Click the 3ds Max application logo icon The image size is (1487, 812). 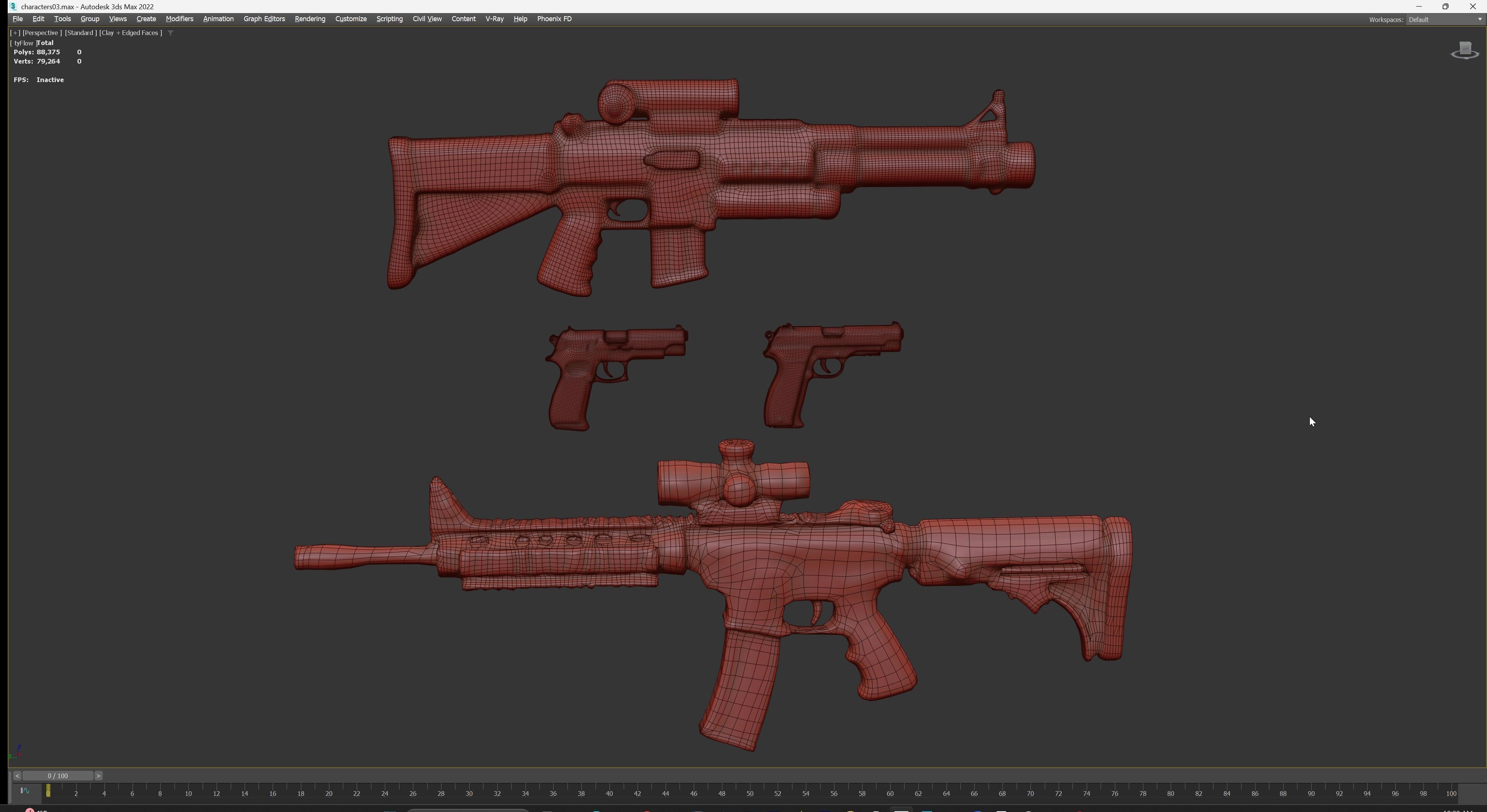tap(13, 6)
